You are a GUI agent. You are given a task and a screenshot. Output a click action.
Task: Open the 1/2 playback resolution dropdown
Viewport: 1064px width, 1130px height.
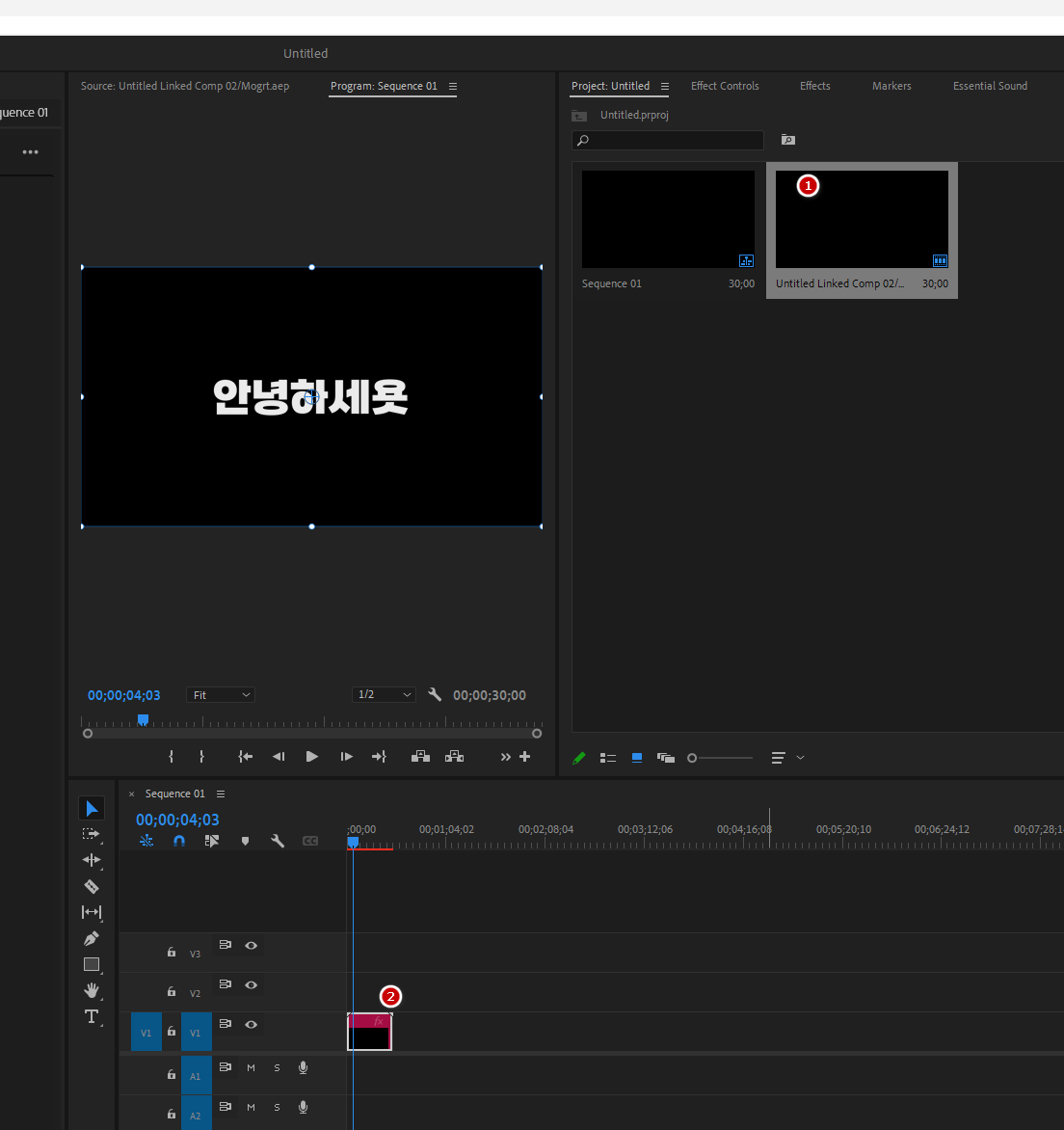coord(384,695)
